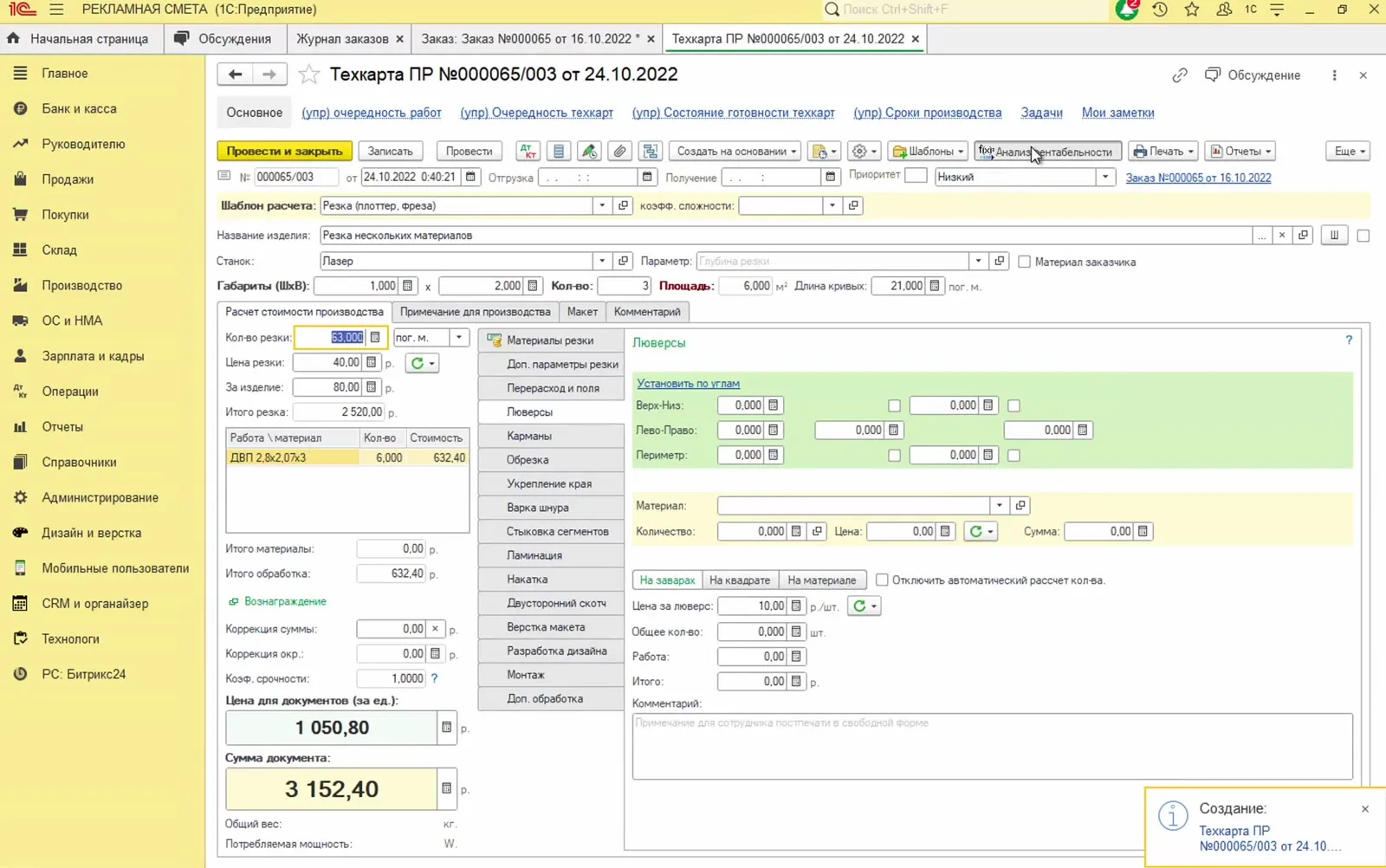Expand the Станок dropdown list
Viewport: 1386px width, 868px height.
pyautogui.click(x=601, y=261)
